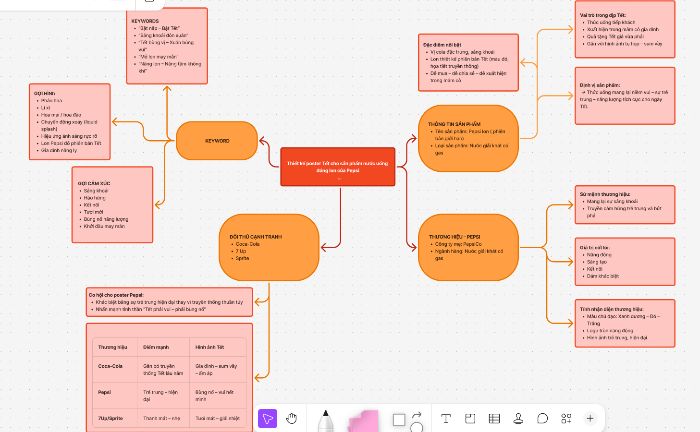Click the Cơ hội cho poster Pepsi heading

pyautogui.click(x=116, y=295)
